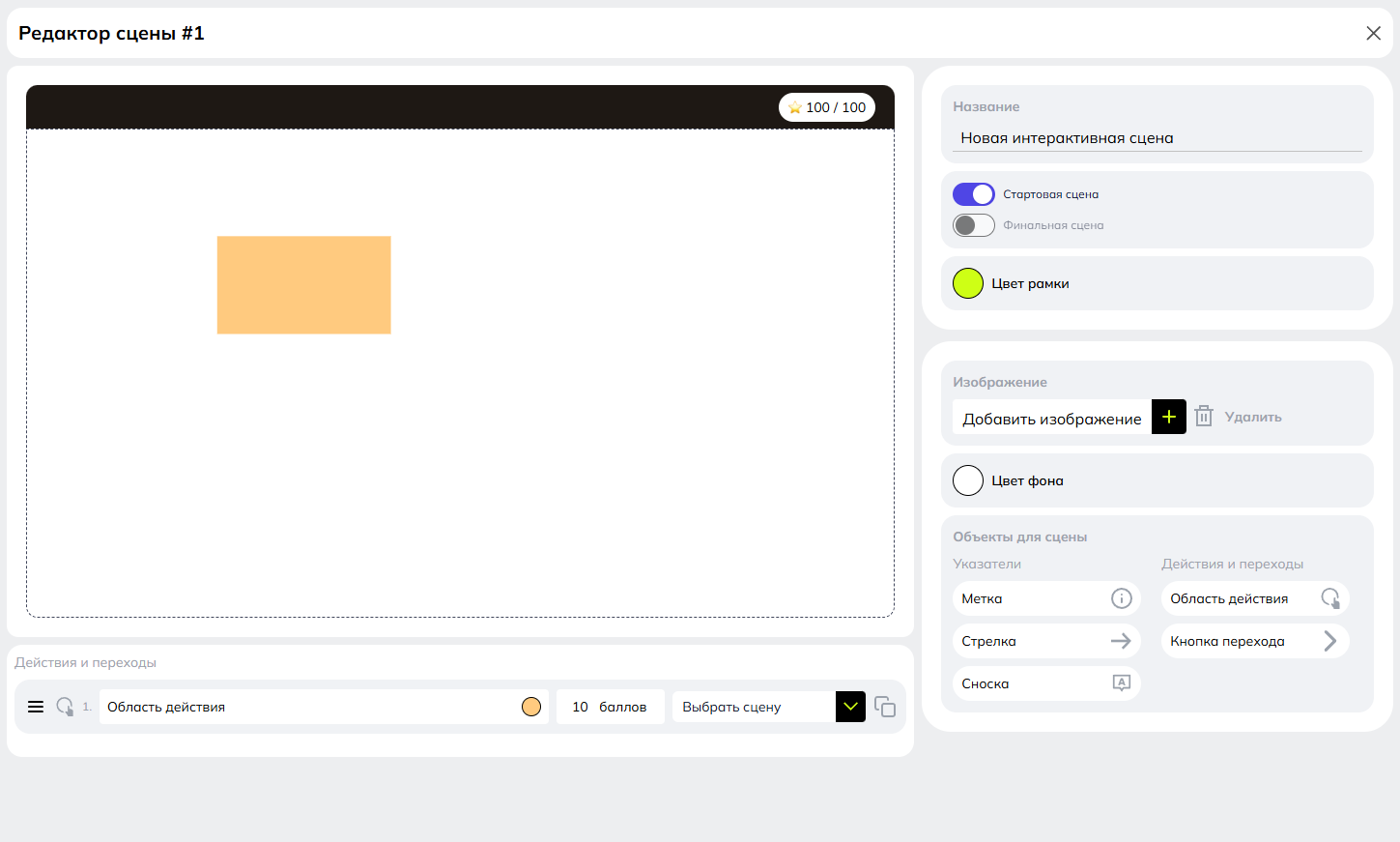This screenshot has height=842, width=1400.
Task: Click the Добавить изображение button
Action: pyautogui.click(x=1051, y=418)
